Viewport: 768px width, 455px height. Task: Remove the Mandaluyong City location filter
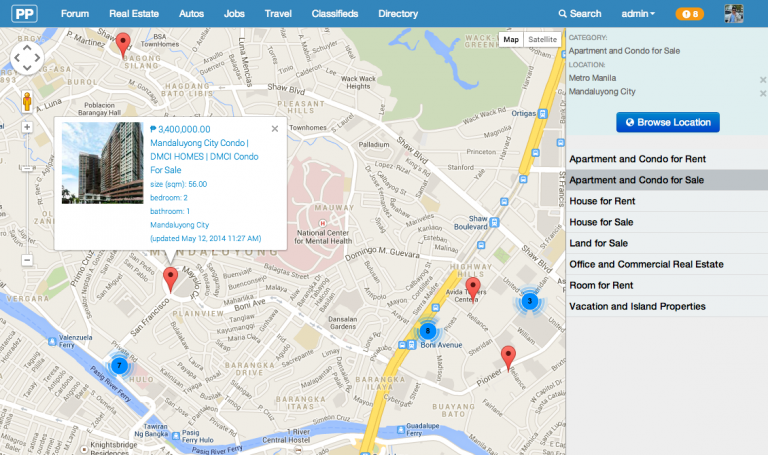[x=763, y=93]
